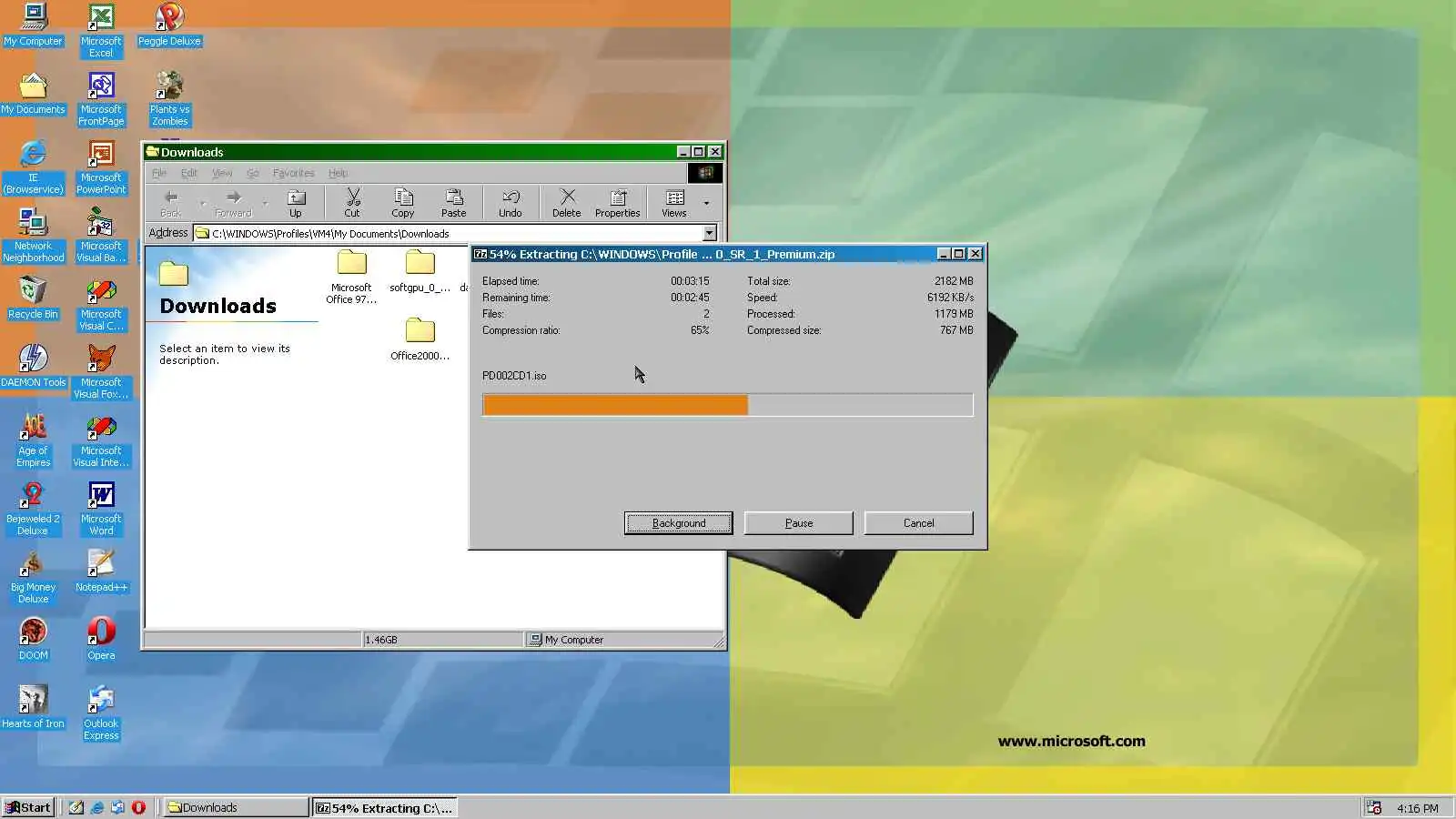
Task: Open Opera browser desktop shortcut
Action: (x=101, y=639)
